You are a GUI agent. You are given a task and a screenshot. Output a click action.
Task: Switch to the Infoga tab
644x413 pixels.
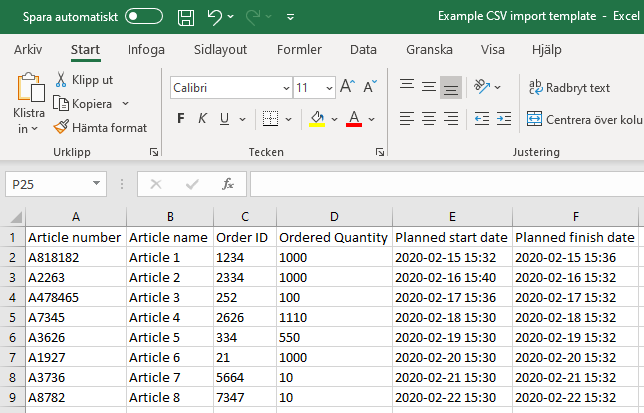(x=147, y=49)
